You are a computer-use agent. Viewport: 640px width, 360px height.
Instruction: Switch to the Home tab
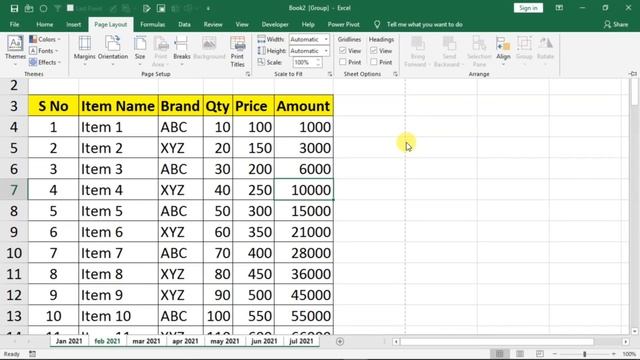(x=44, y=24)
